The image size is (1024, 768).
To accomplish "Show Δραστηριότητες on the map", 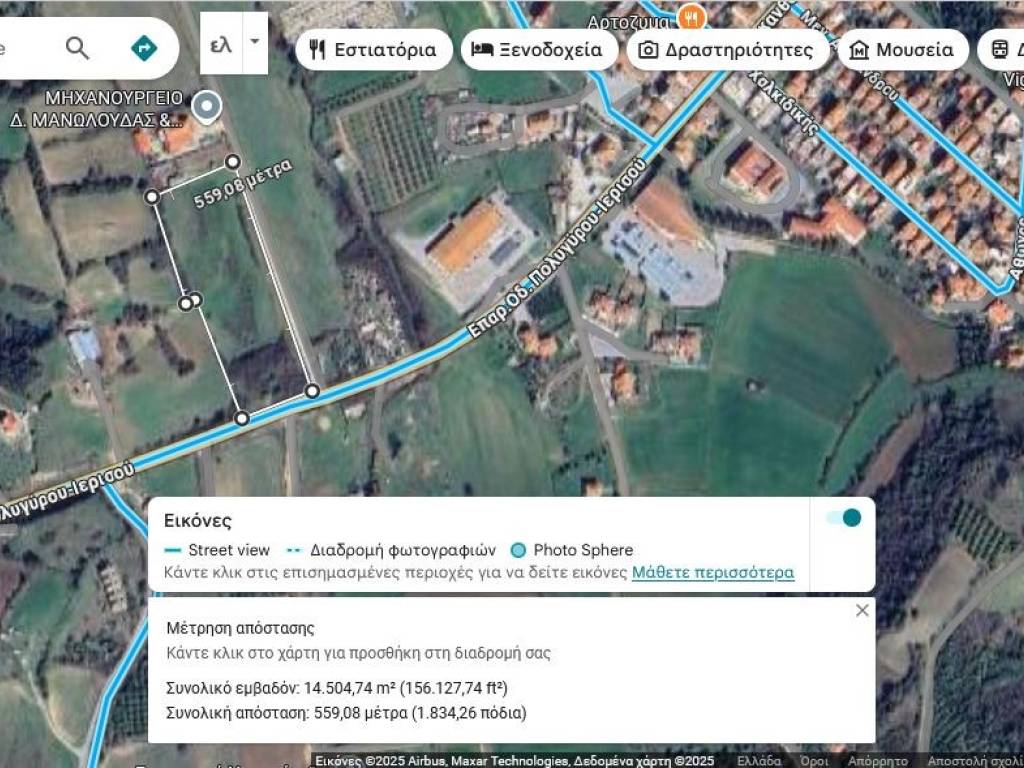I will [728, 49].
